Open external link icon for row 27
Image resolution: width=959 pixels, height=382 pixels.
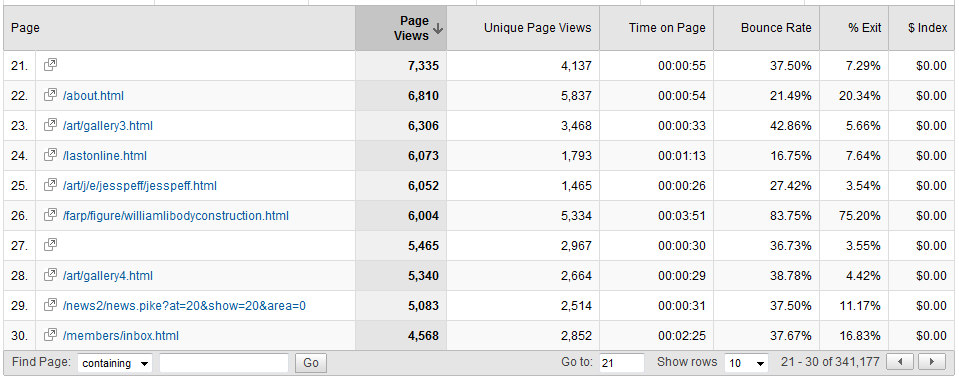tap(51, 244)
